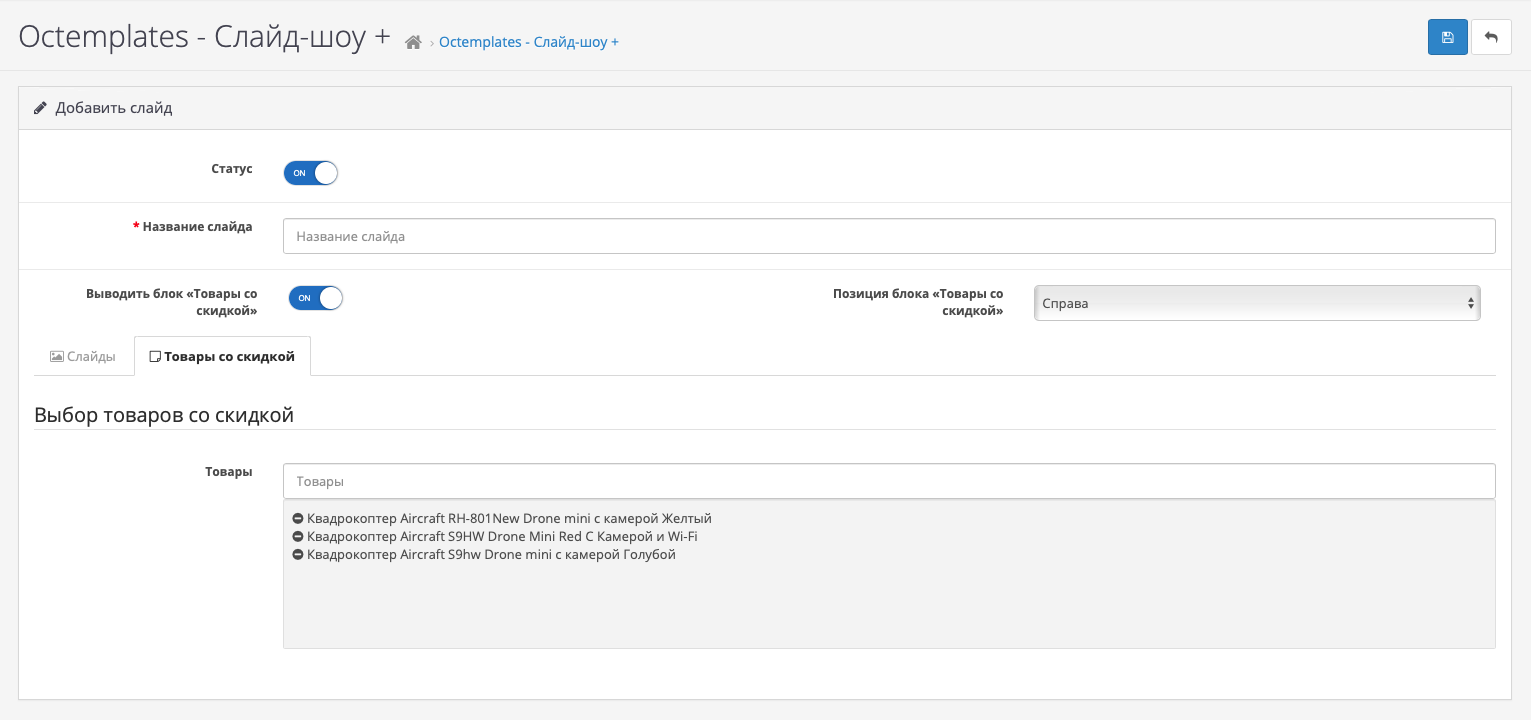Click the Статус field label
Screen dimensions: 1531x720
(x=231, y=169)
